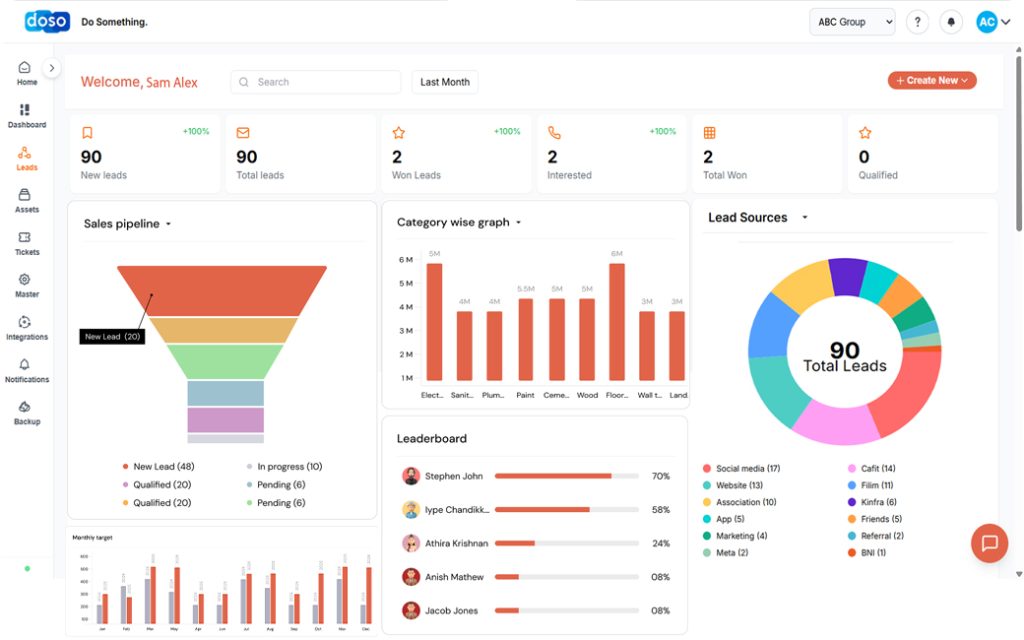Open the ABC Group dropdown

[x=852, y=22]
